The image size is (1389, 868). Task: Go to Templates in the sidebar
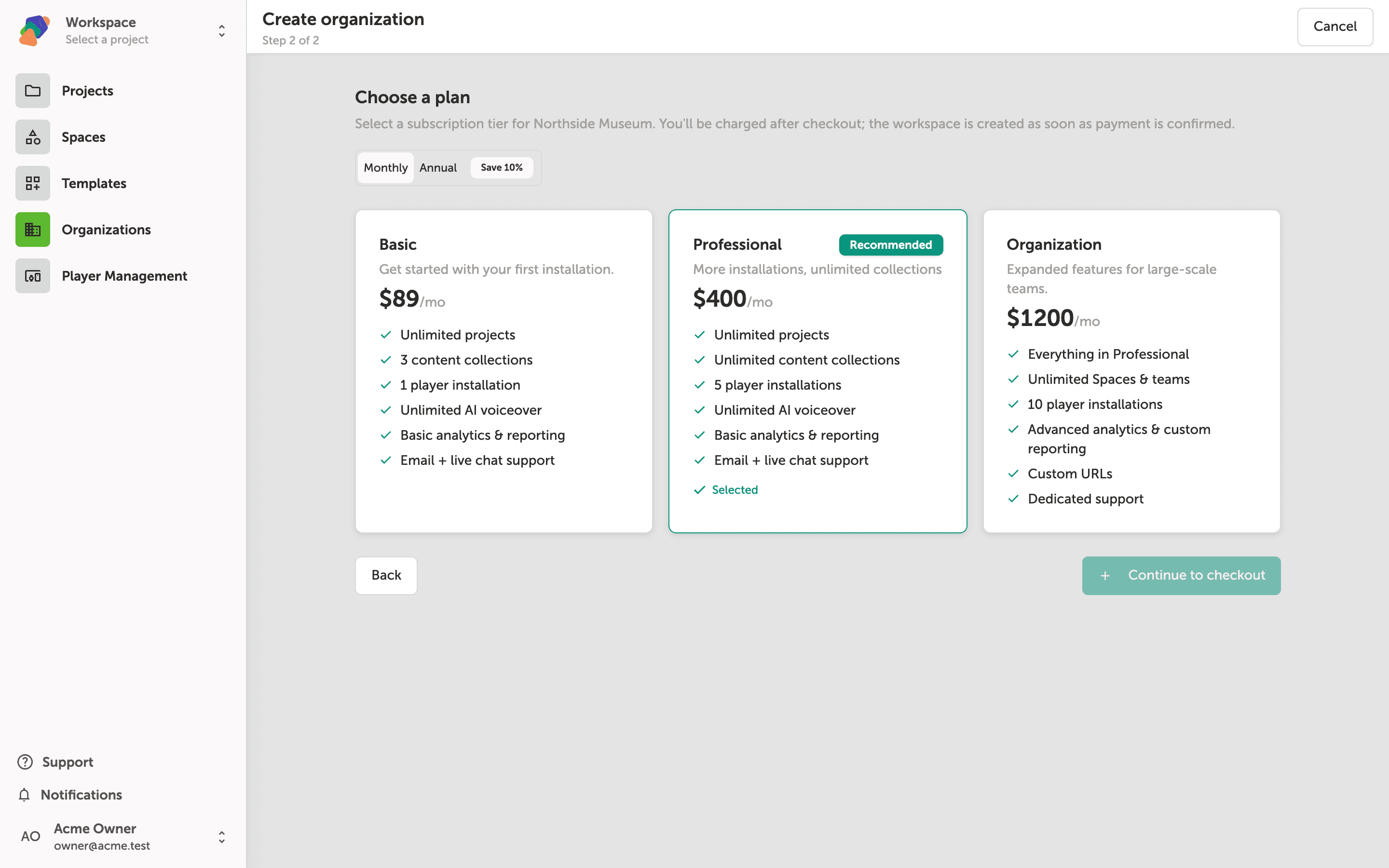123,183
